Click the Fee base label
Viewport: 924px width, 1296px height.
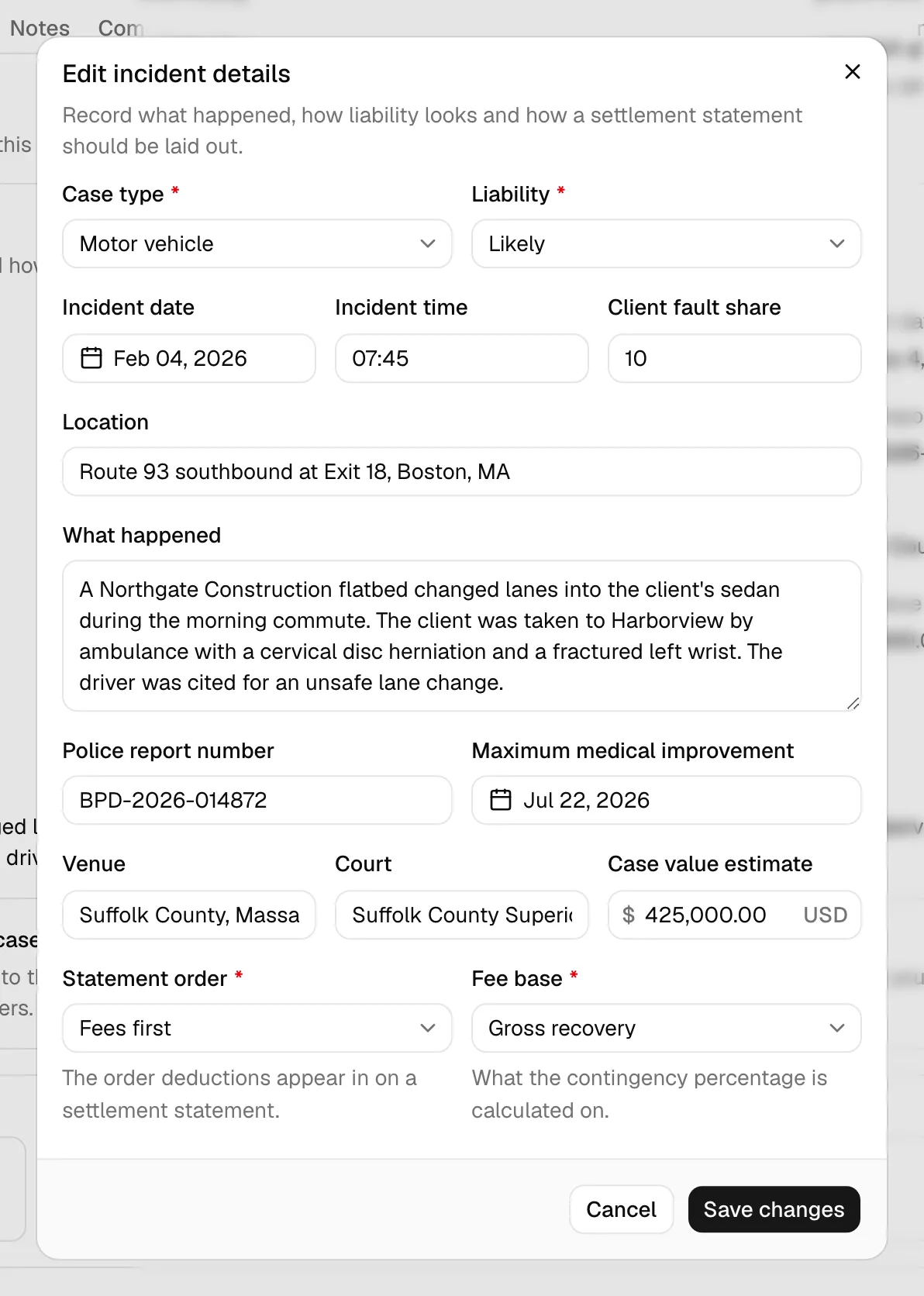[517, 978]
